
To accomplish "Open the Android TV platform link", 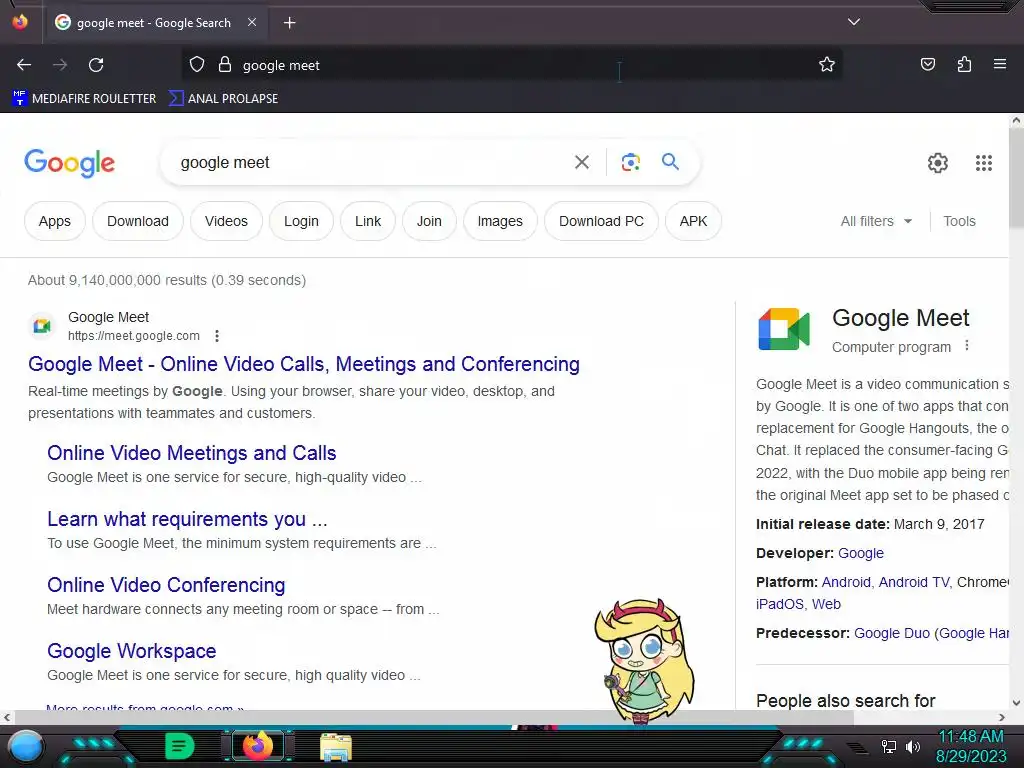I will pyautogui.click(x=914, y=582).
